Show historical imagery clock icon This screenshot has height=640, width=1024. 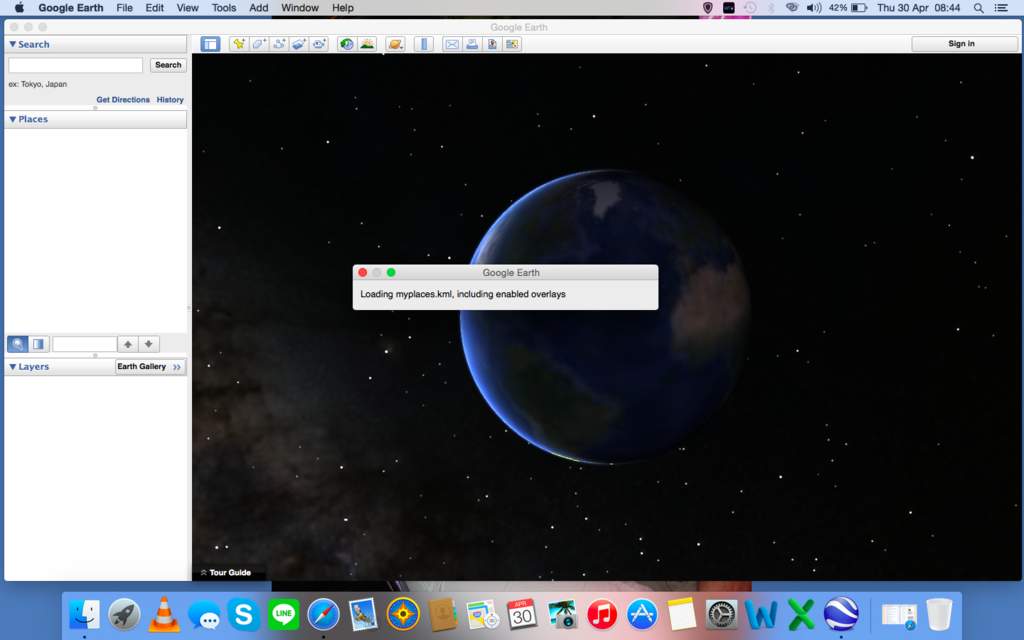[x=347, y=44]
